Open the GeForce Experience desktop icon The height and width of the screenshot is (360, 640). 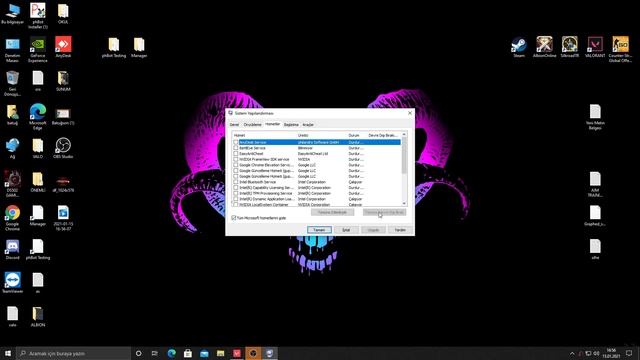click(38, 49)
